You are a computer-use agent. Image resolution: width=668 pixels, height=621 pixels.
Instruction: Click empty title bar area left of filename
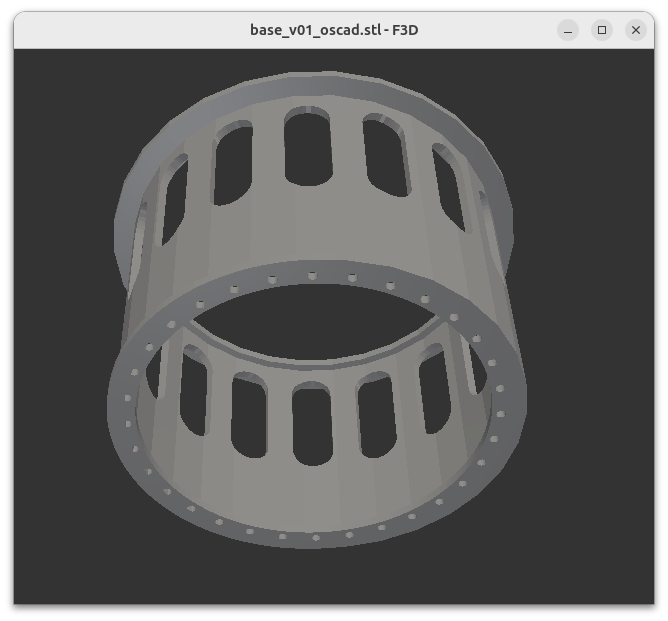[120, 30]
